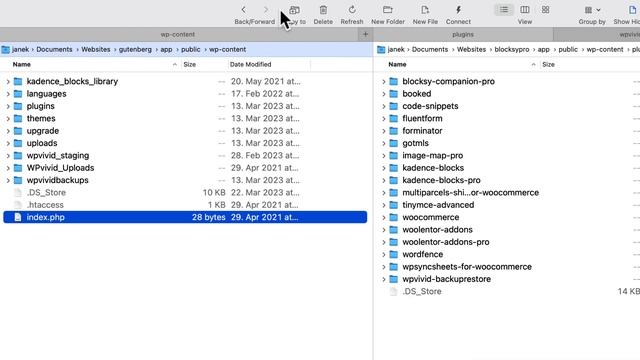Click the Copy to toolbar icon
Image resolution: width=640 pixels, height=360 pixels.
tap(295, 10)
